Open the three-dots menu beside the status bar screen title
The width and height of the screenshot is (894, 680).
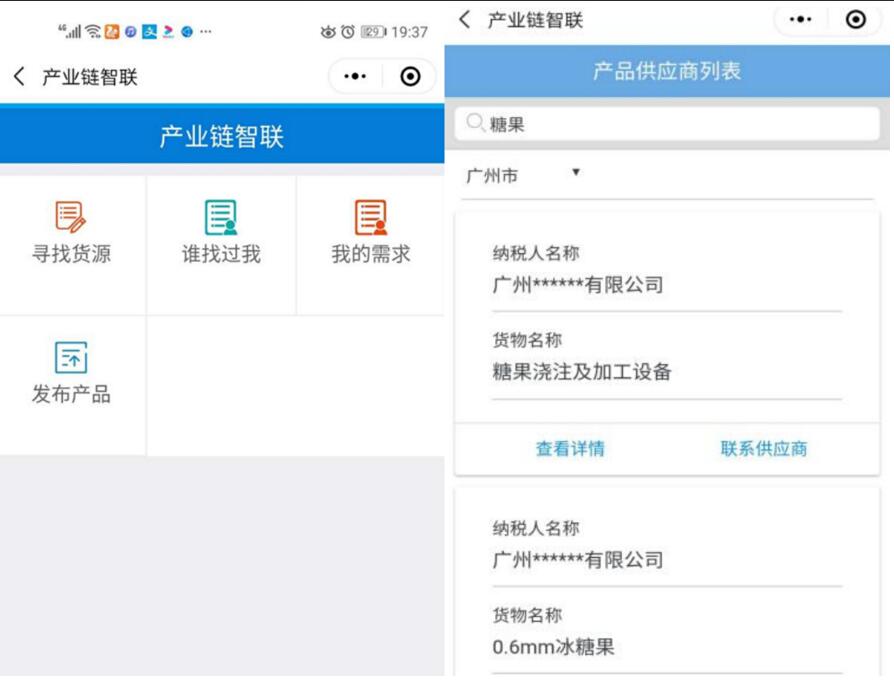coord(355,77)
